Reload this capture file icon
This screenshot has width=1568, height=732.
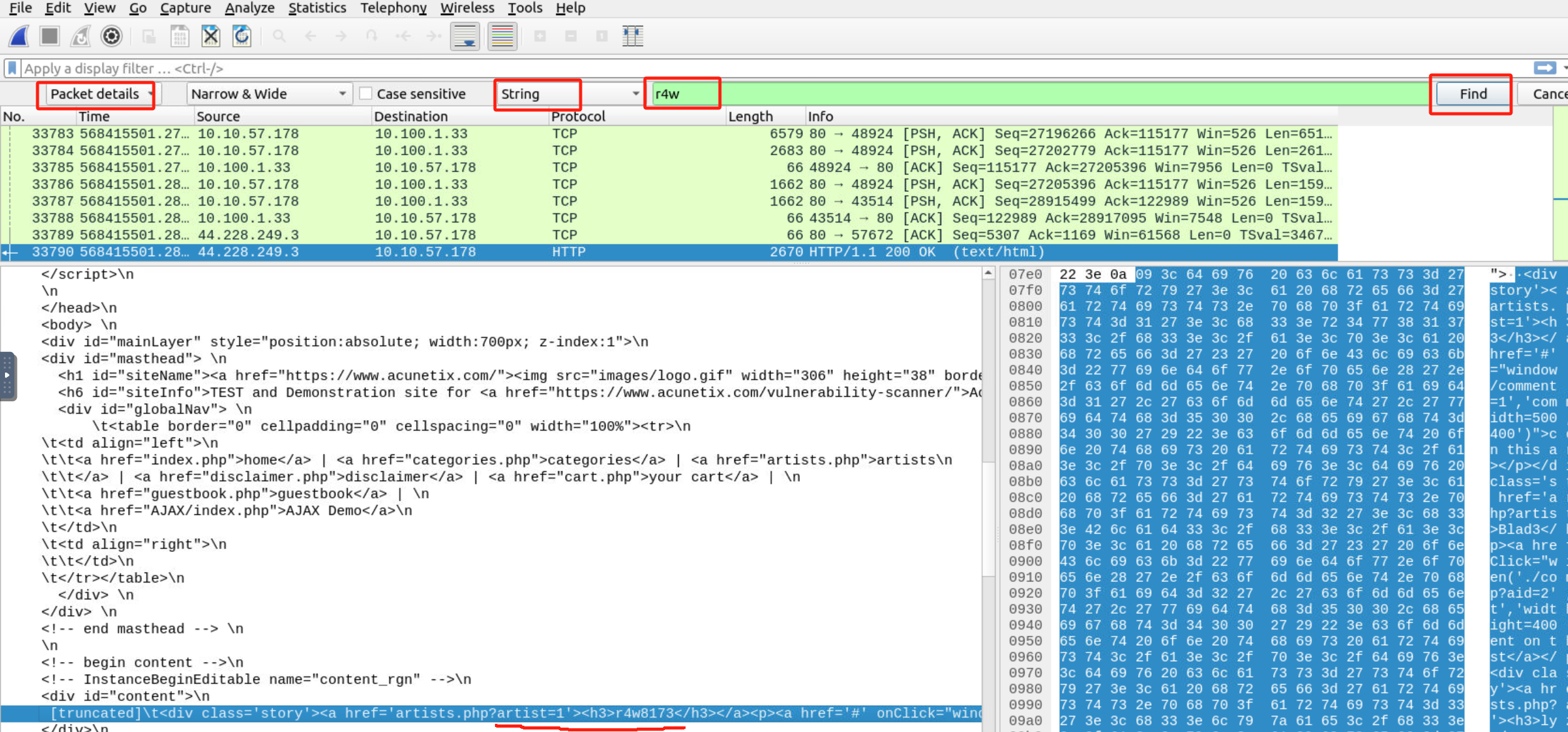click(x=242, y=36)
